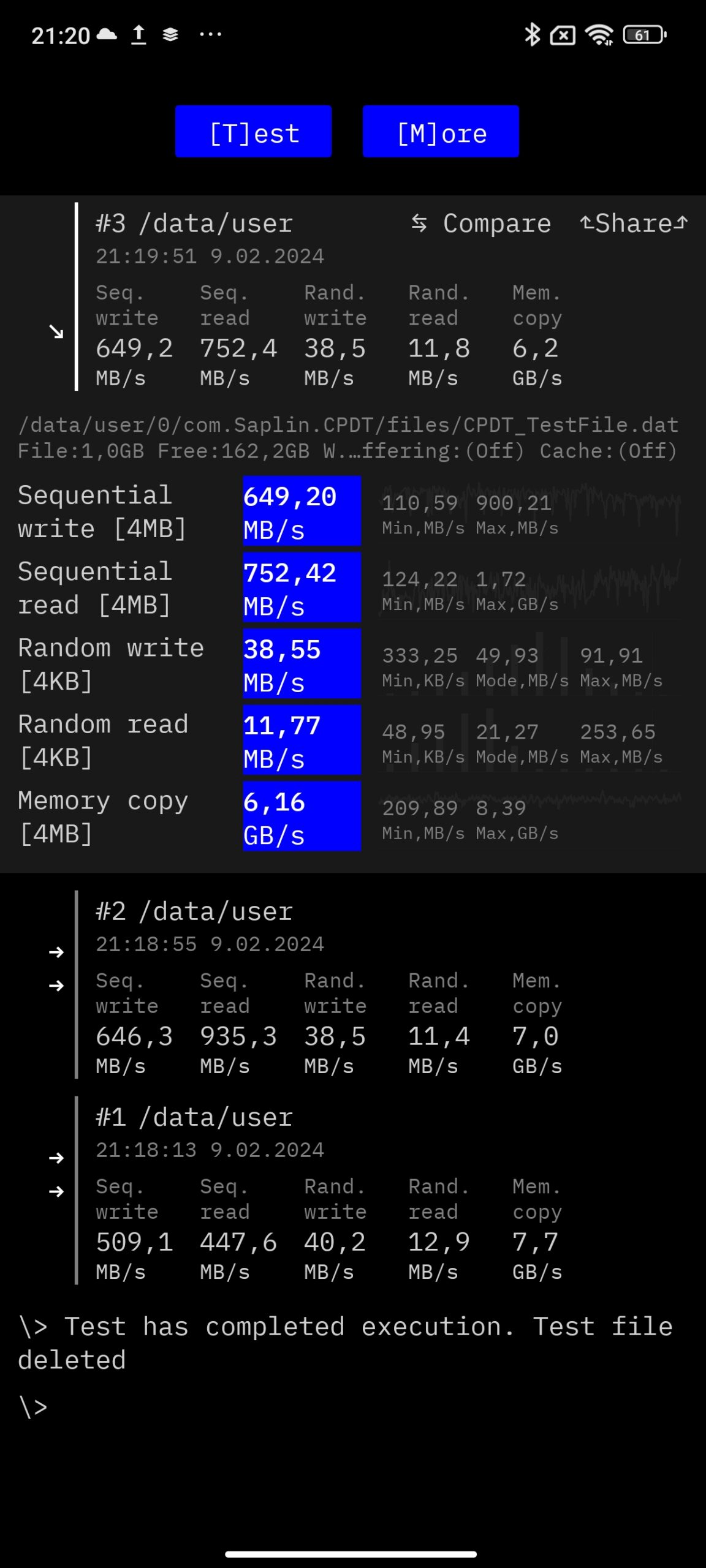Viewport: 706px width, 1568px height.
Task: Start benchmark with [T]est button
Action: pyautogui.click(x=254, y=132)
